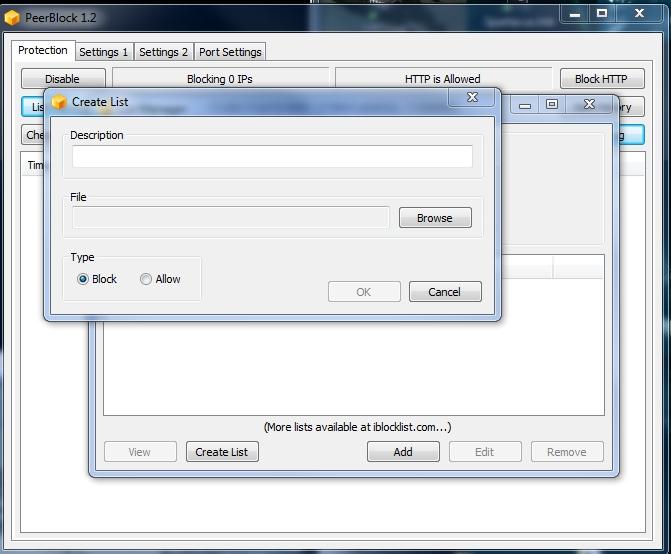Open the Settings 1 tab
Image resolution: width=671 pixels, height=554 pixels.
[104, 52]
